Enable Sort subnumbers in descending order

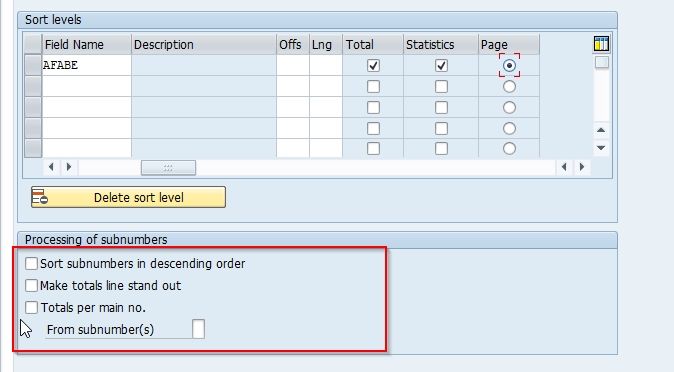click(31, 263)
